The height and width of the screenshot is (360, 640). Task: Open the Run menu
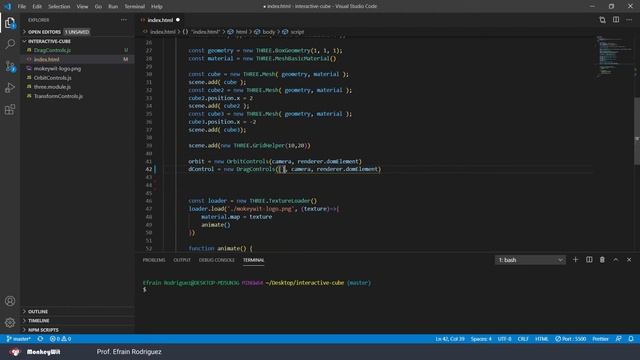113,7
